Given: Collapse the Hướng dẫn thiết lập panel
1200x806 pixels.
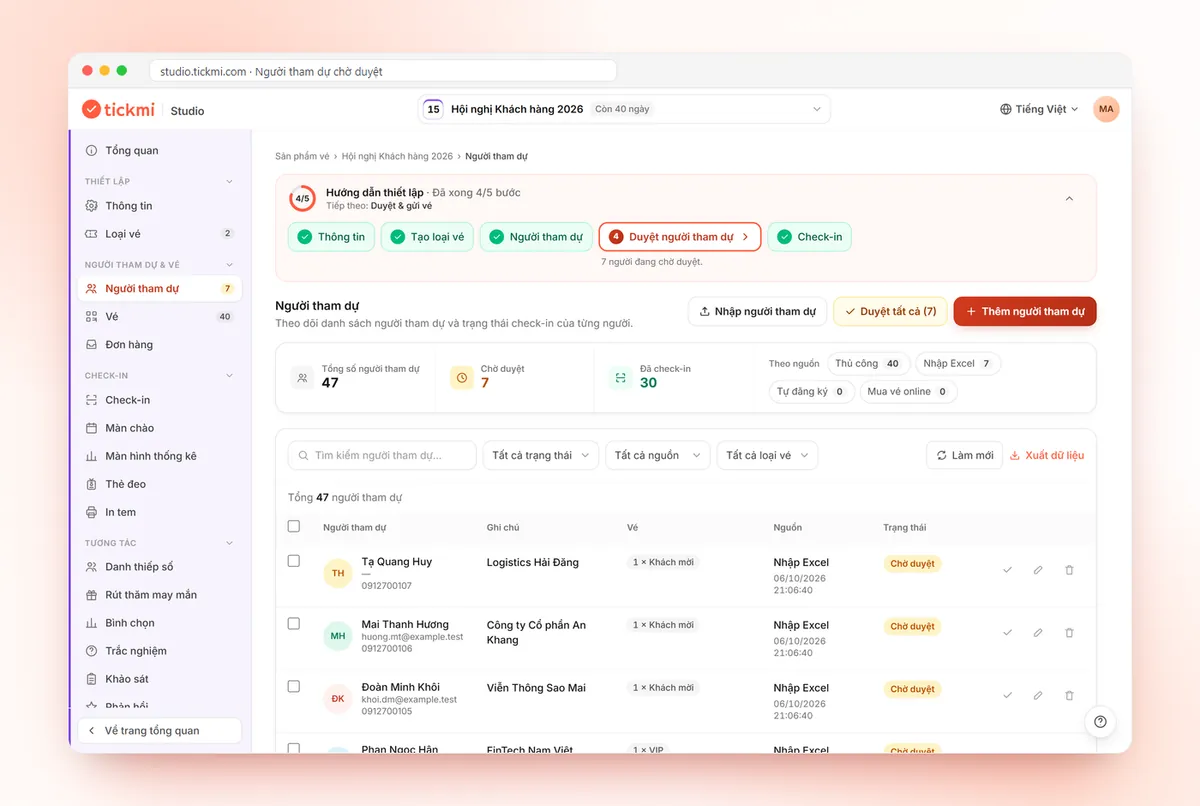Looking at the screenshot, I should pos(1069,199).
